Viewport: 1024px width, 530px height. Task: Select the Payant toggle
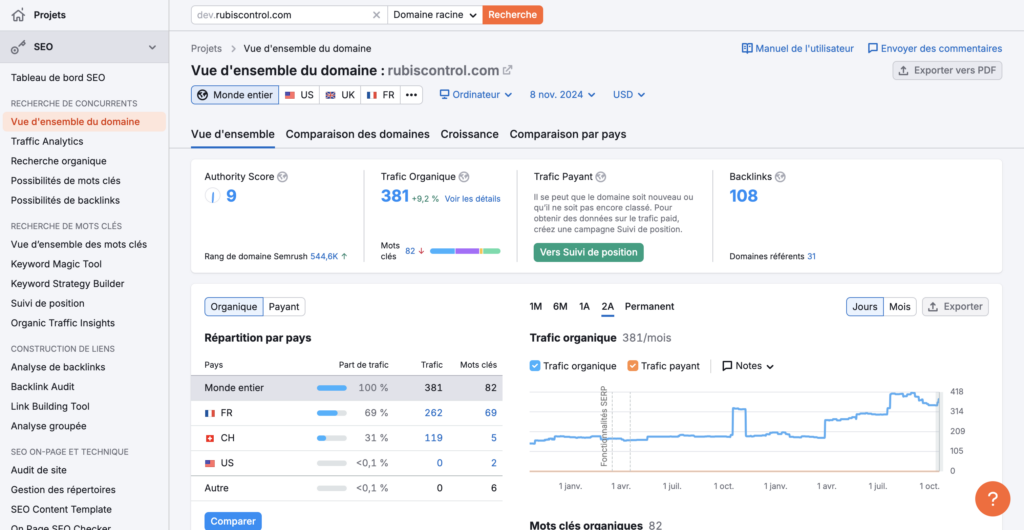[285, 307]
